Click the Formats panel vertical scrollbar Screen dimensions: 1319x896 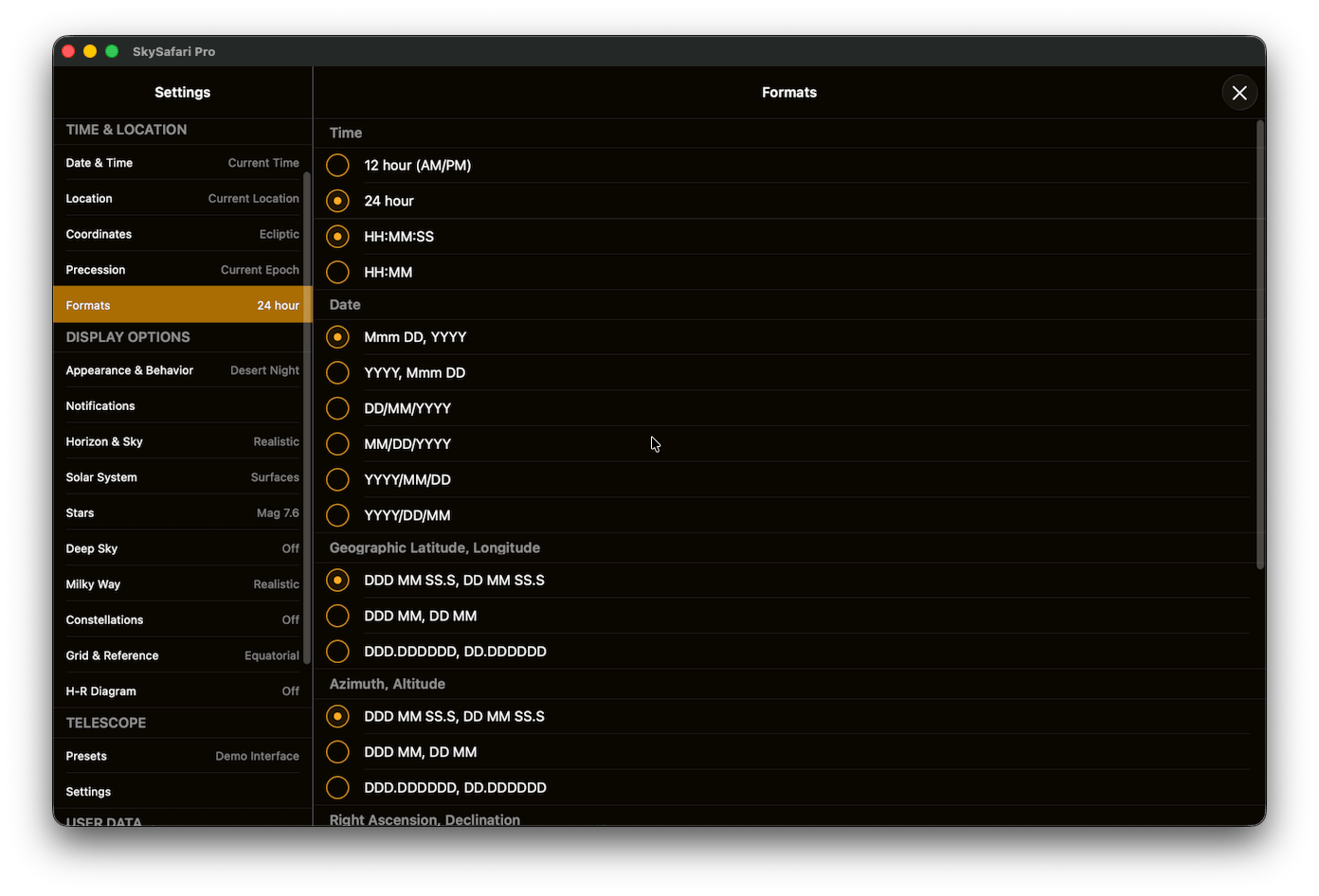click(x=1260, y=345)
